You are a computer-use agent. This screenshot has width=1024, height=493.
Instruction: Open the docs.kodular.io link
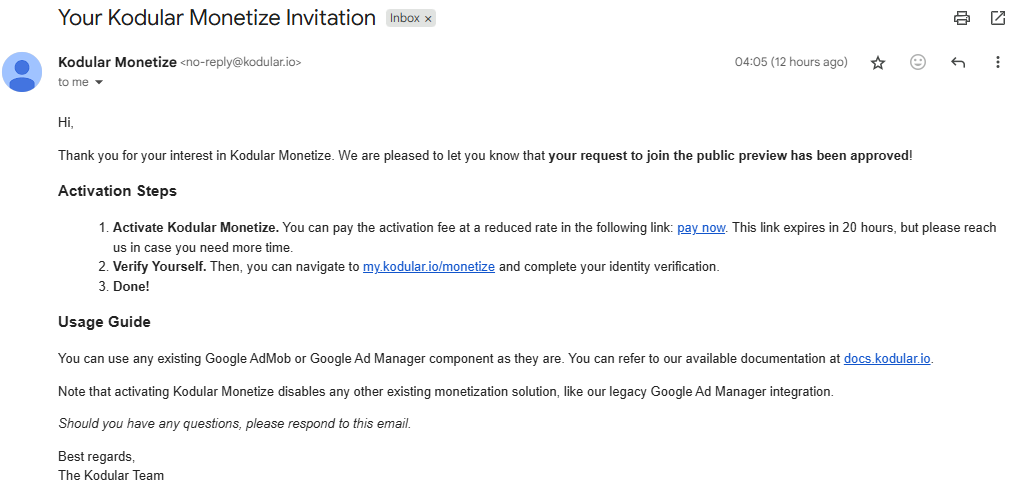click(x=887, y=358)
